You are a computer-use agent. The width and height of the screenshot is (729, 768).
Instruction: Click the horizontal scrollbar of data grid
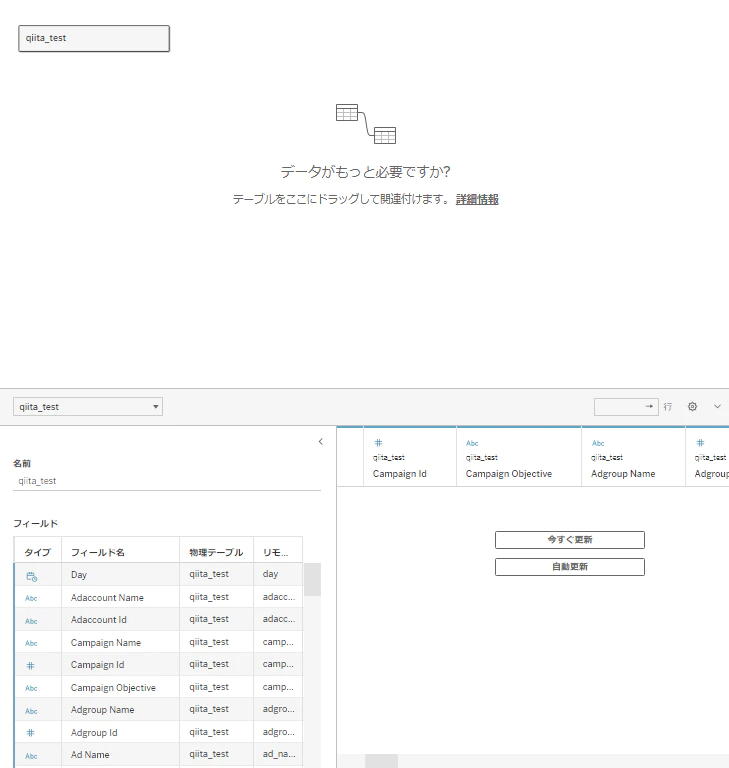[381, 761]
